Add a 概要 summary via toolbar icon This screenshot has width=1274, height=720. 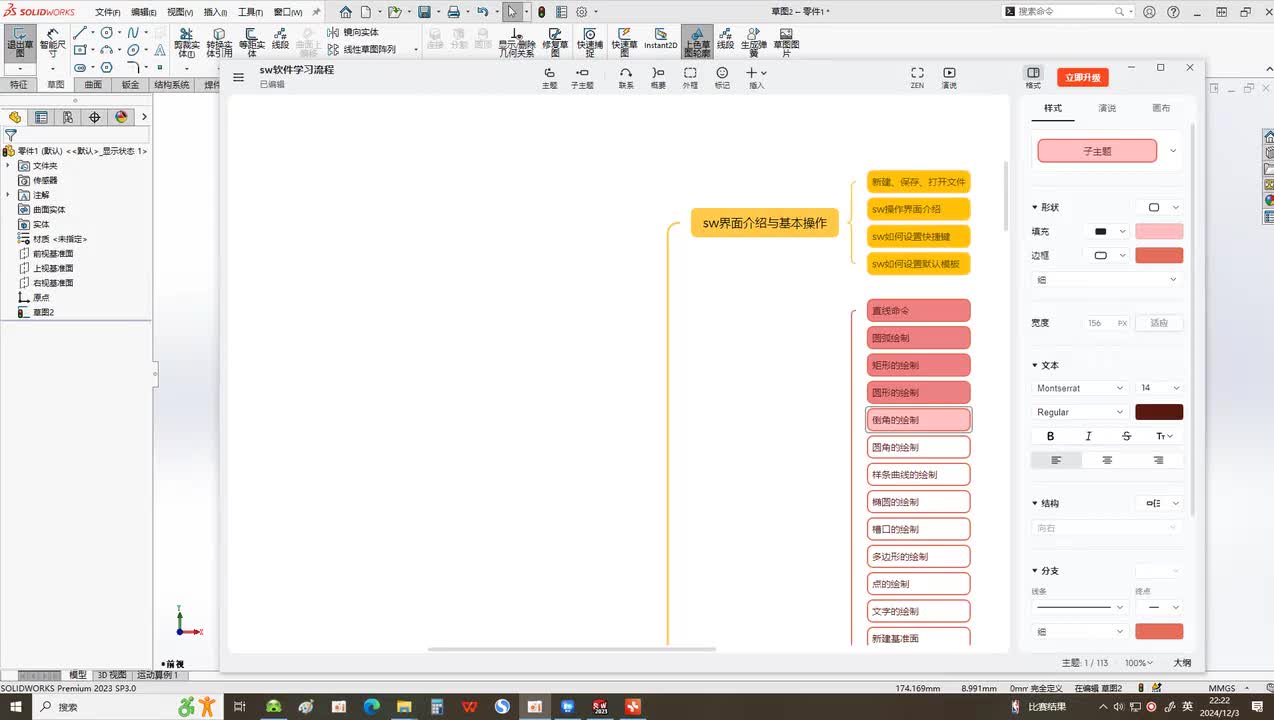coord(658,74)
